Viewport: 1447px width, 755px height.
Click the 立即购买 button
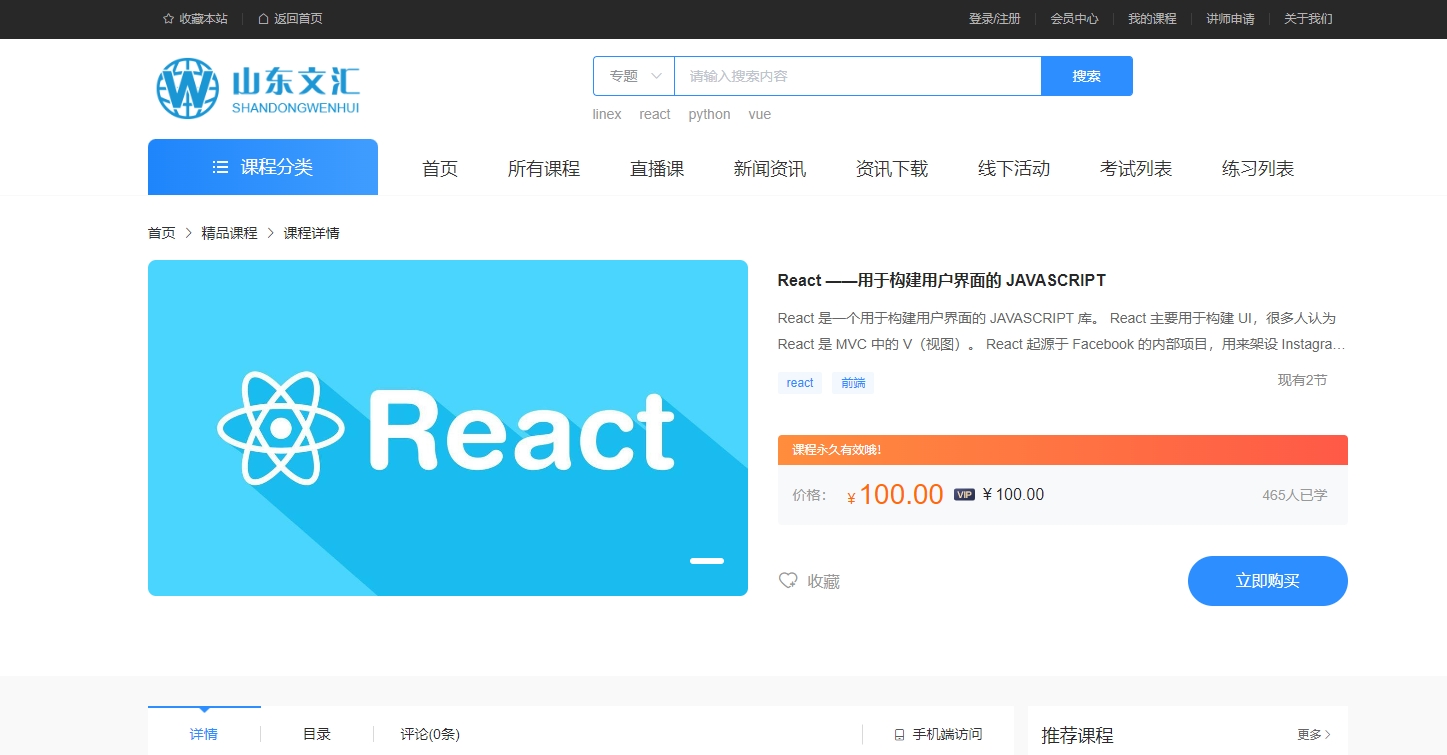(1268, 581)
